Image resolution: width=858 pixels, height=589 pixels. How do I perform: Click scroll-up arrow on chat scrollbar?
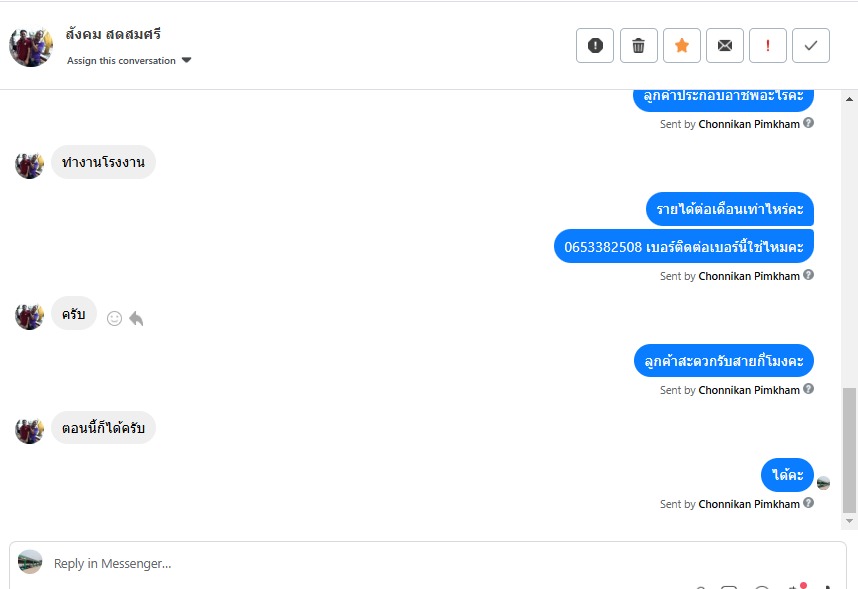click(x=850, y=100)
